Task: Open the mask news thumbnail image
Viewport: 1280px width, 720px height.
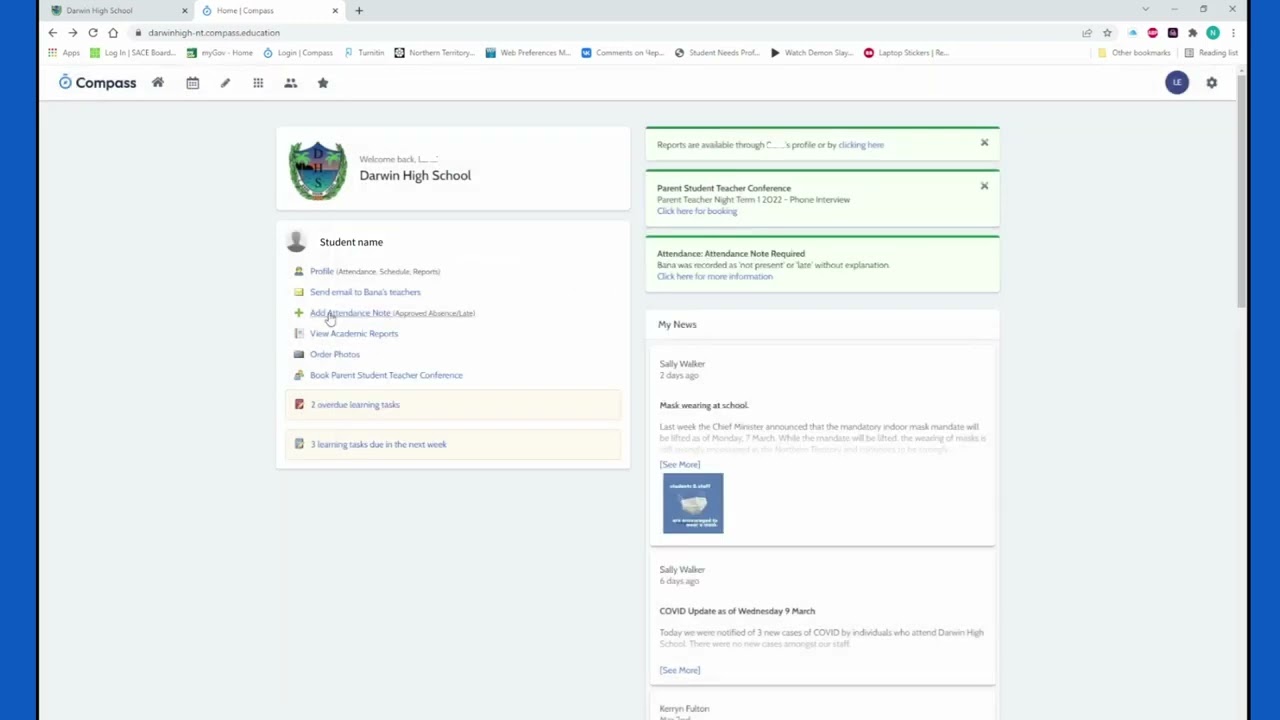Action: 693,503
